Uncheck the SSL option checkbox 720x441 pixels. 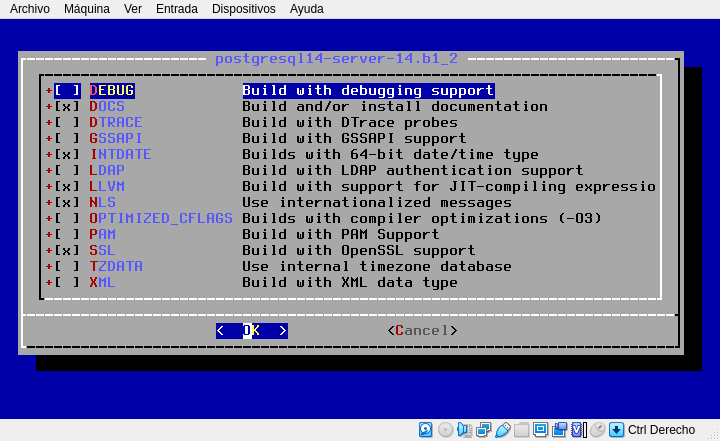(x=67, y=250)
